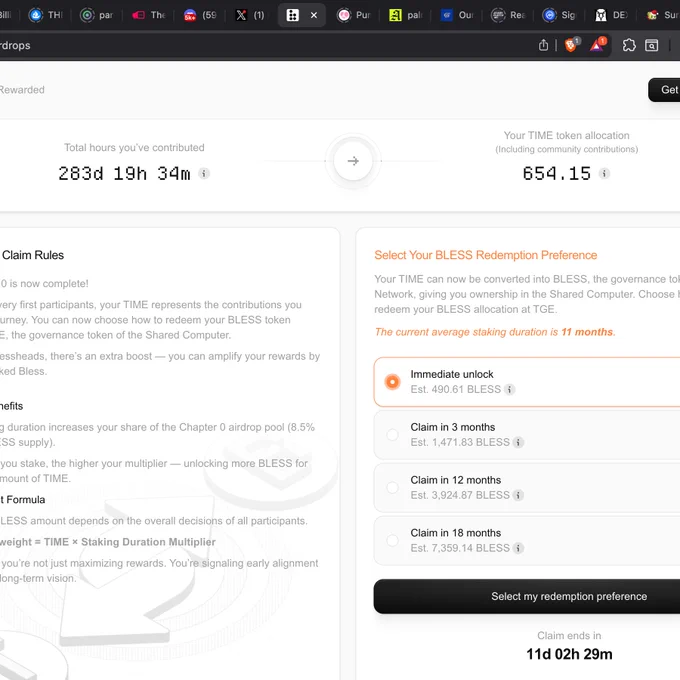Switch to the 'DE' tab

tap(611, 15)
